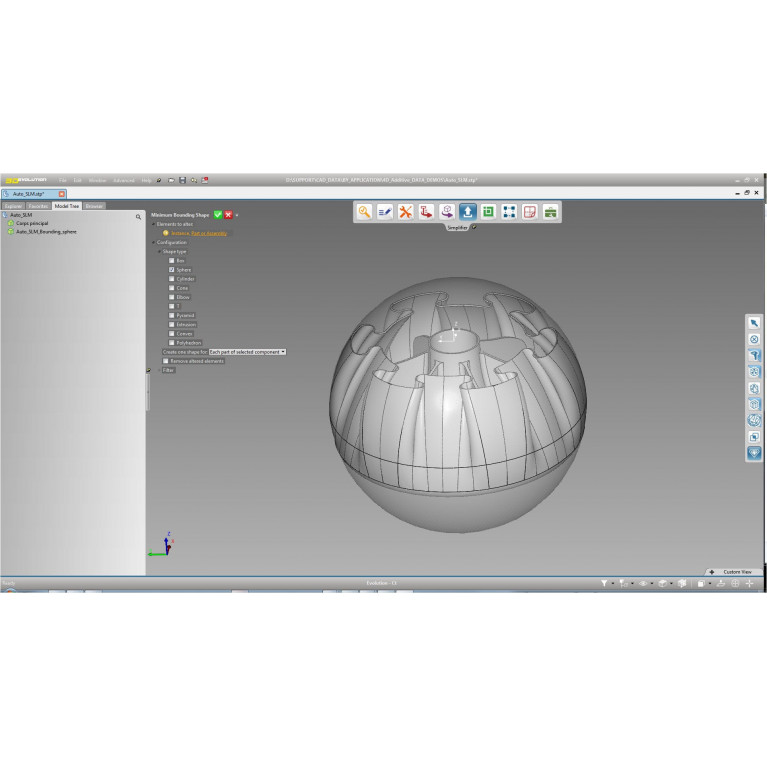767x767 pixels.
Task: Open the wireframe cube dropdown arrow in status bar
Action: pyautogui.click(x=671, y=583)
